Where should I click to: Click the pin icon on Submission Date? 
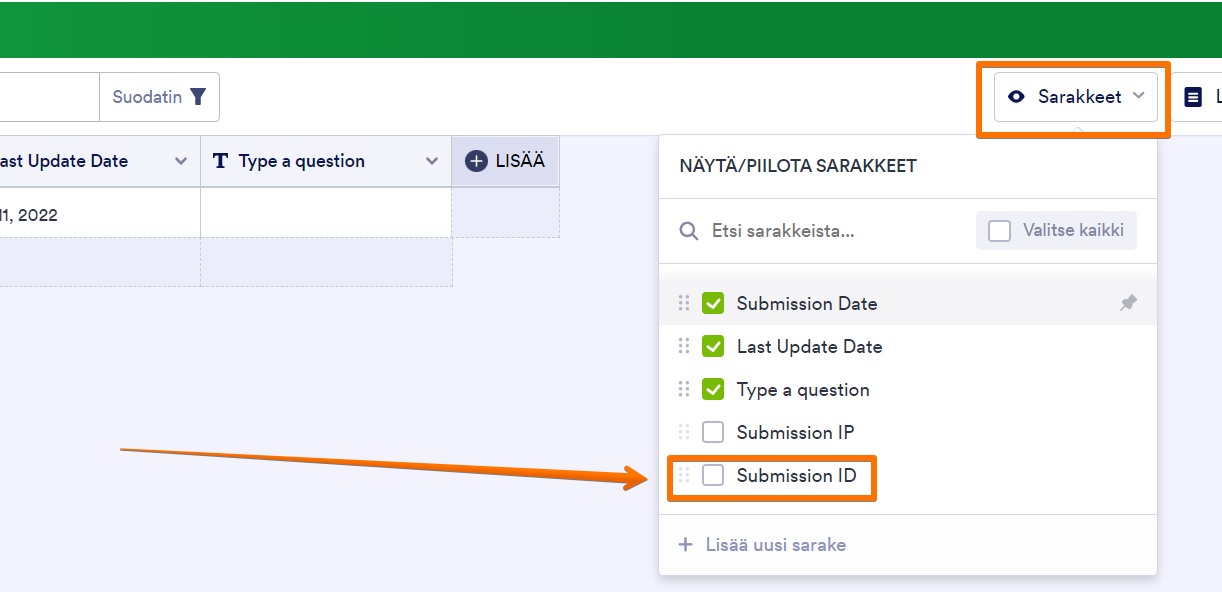(x=1128, y=303)
